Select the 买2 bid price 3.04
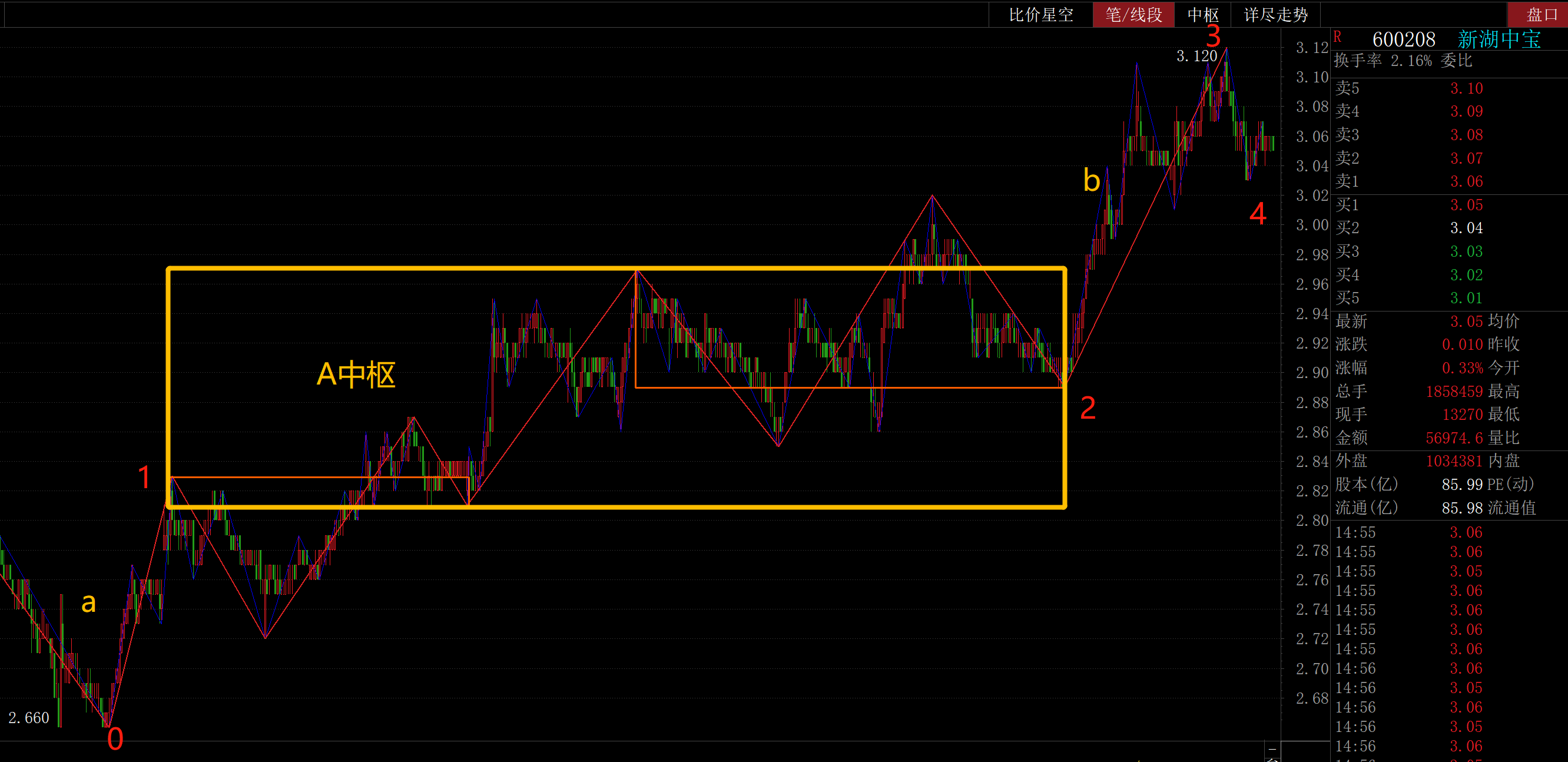The image size is (1568, 762). [1466, 228]
